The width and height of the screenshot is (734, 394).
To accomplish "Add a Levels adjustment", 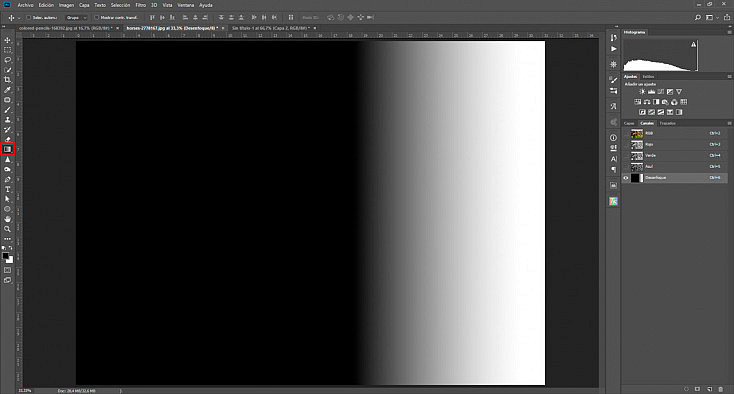I will (x=651, y=92).
